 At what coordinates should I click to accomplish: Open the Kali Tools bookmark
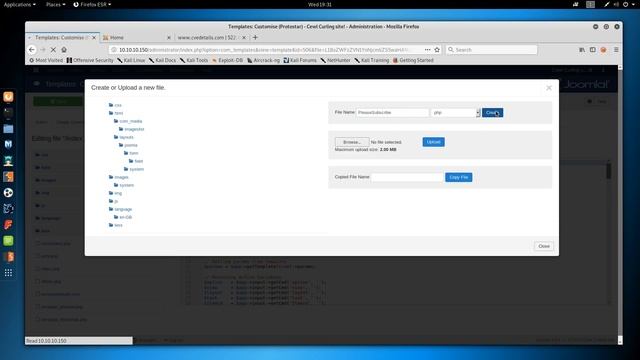coord(194,60)
